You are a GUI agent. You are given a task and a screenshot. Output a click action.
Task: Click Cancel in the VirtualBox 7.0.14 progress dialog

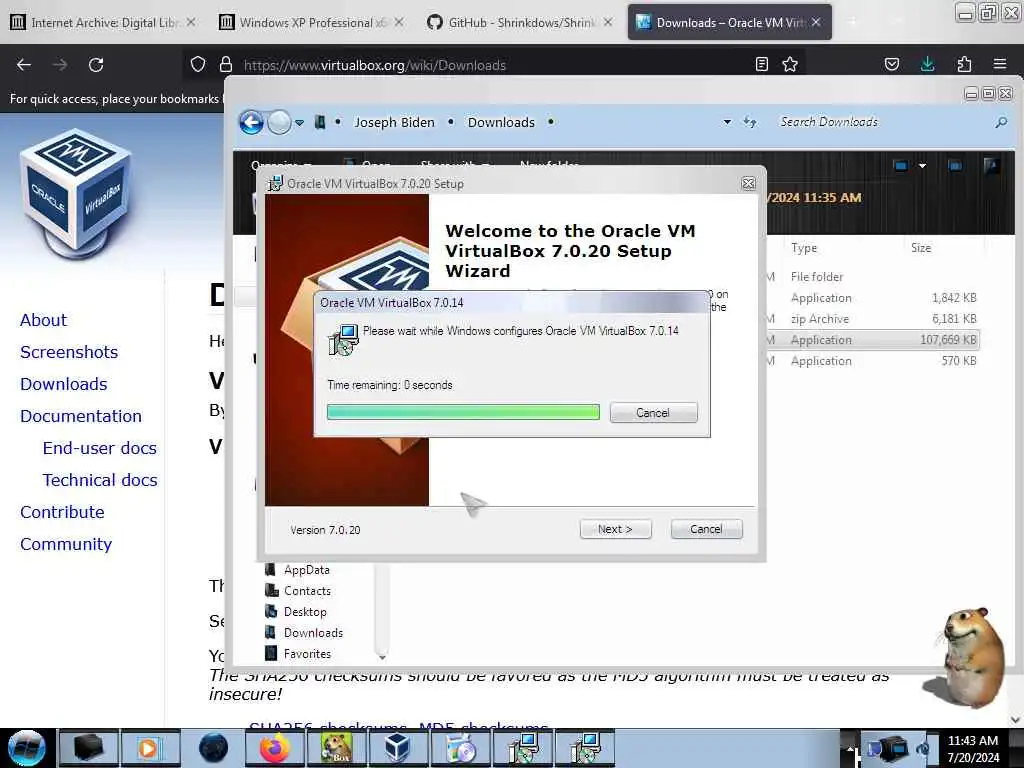tap(653, 413)
